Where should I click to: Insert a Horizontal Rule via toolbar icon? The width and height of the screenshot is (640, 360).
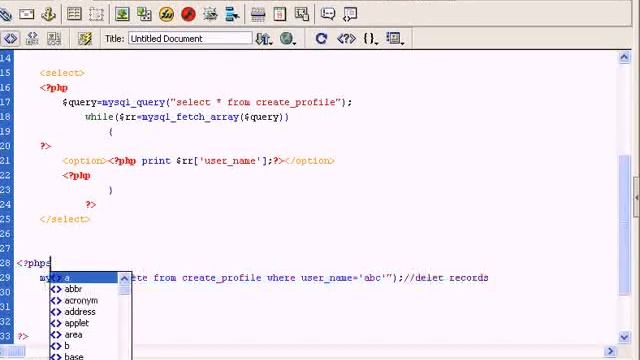coord(258,14)
